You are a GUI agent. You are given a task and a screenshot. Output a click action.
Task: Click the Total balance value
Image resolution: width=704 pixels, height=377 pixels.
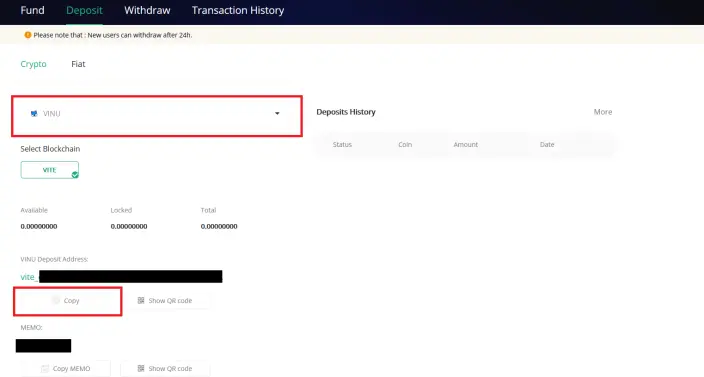click(x=219, y=226)
